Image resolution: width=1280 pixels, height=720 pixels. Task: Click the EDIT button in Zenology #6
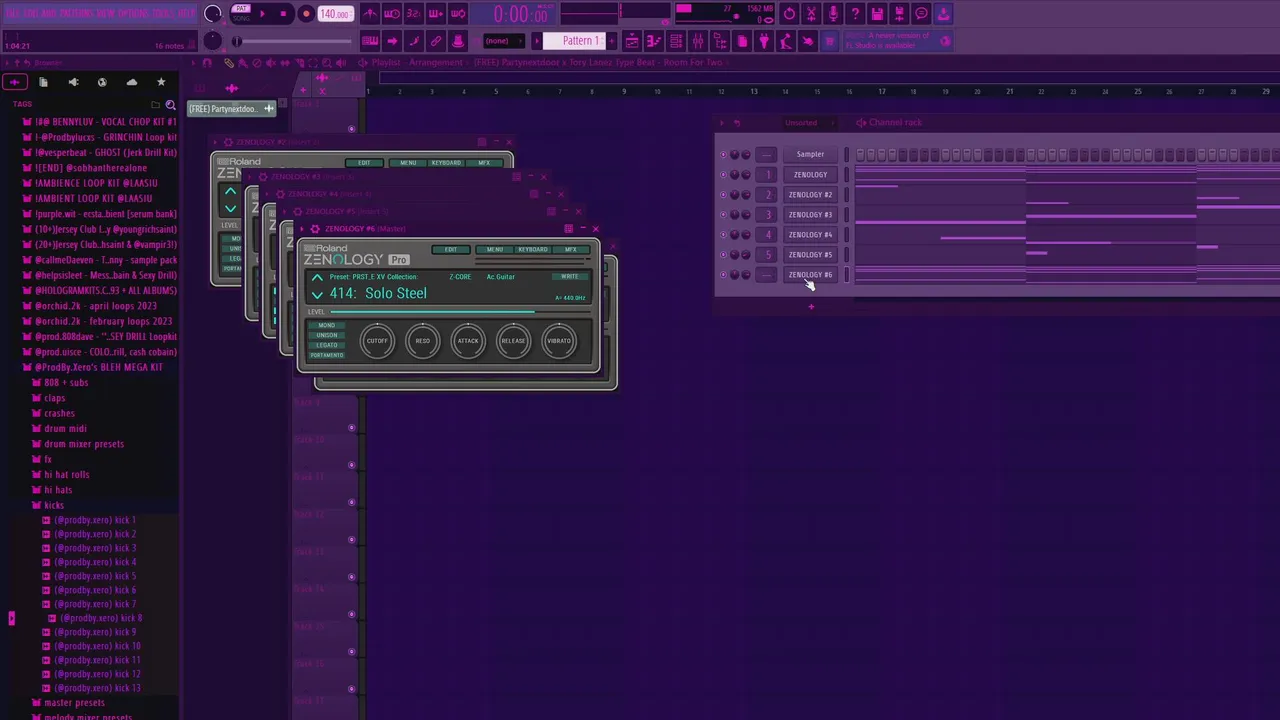coord(451,249)
